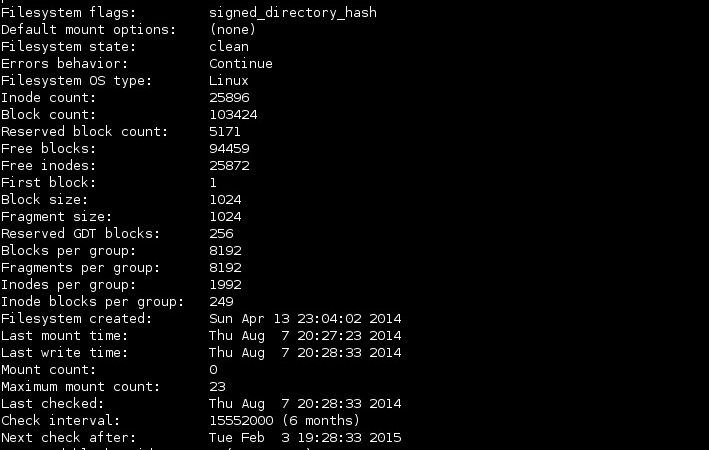The width and height of the screenshot is (709, 450).
Task: Select the Filesystem state clean value
Action: tap(229, 47)
